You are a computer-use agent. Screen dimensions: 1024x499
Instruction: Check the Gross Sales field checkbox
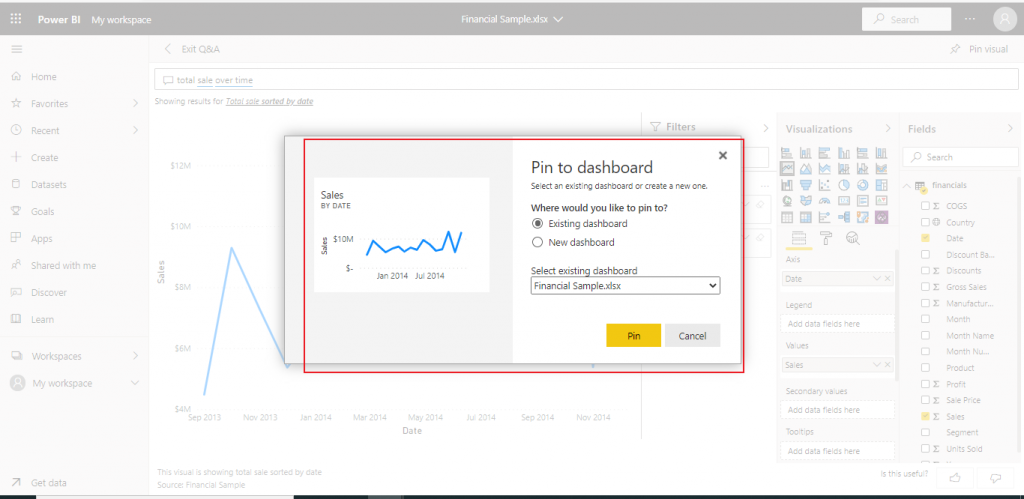coord(925,287)
